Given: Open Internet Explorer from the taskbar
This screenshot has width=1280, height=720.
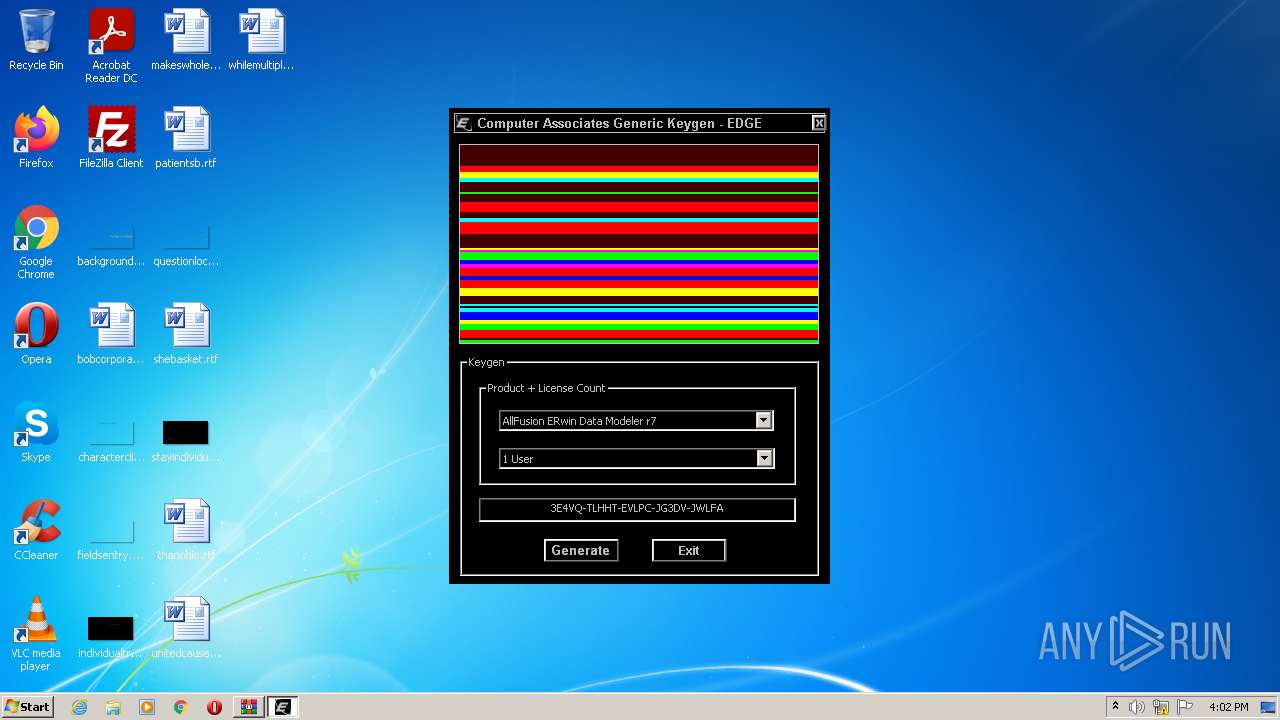Looking at the screenshot, I should [79, 707].
